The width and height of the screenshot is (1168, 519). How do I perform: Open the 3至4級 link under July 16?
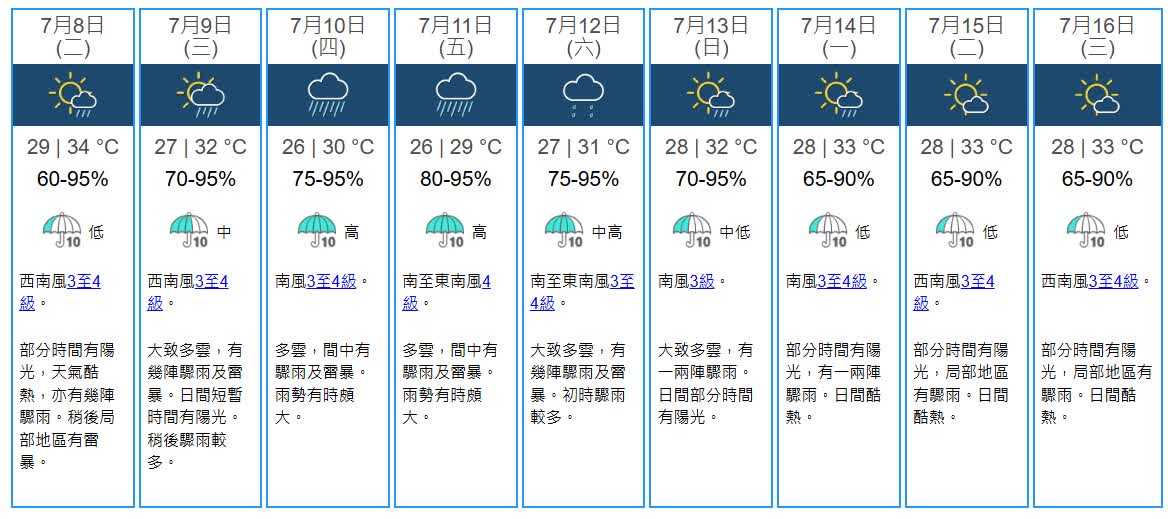click(x=1114, y=281)
